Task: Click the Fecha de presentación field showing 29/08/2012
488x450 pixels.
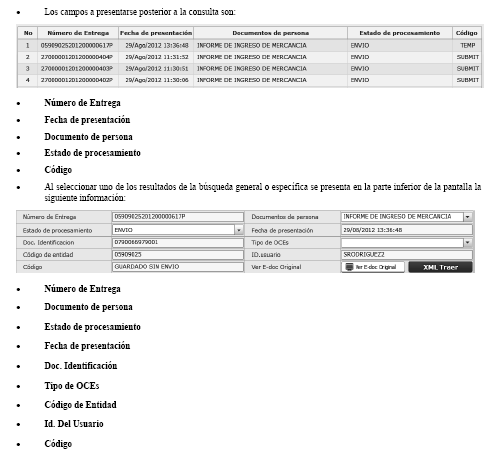Action: coord(407,230)
